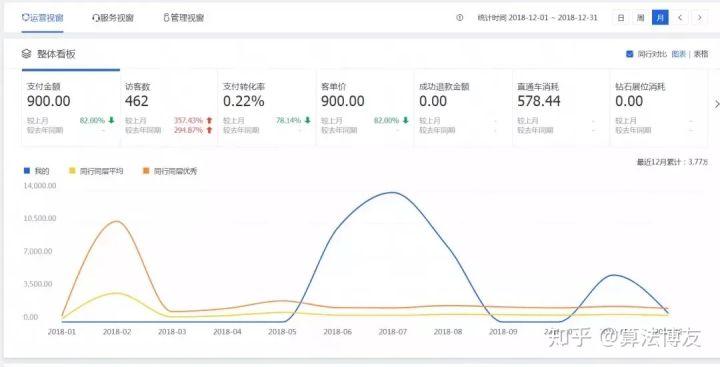Click the 2018-05 axis label

pyautogui.click(x=282, y=331)
